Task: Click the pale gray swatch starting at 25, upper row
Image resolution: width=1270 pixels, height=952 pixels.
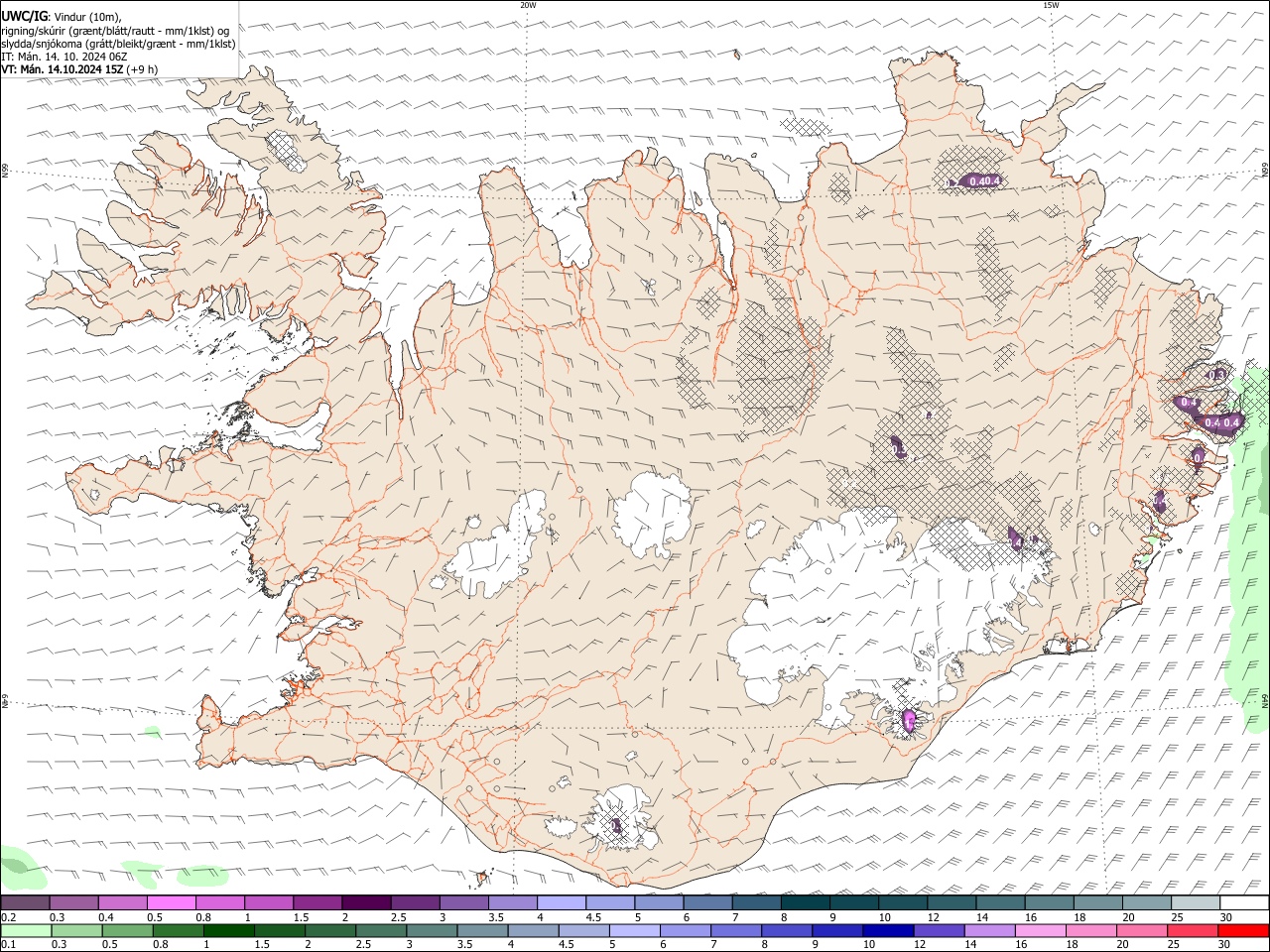Action: (1197, 902)
